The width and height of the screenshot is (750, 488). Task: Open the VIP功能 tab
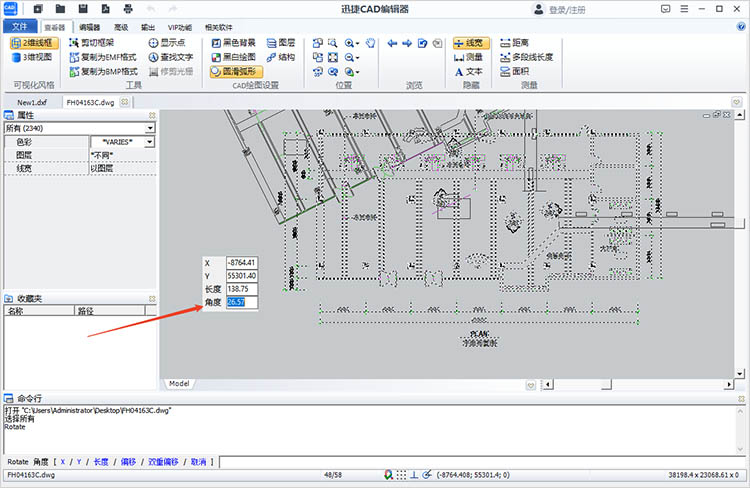coord(180,27)
